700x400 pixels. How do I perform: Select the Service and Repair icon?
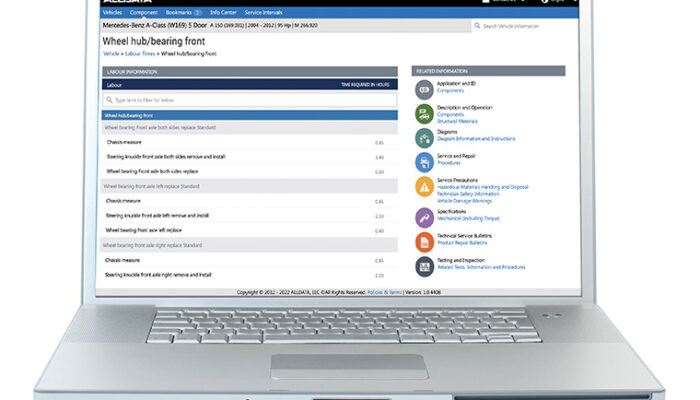pyautogui.click(x=424, y=161)
